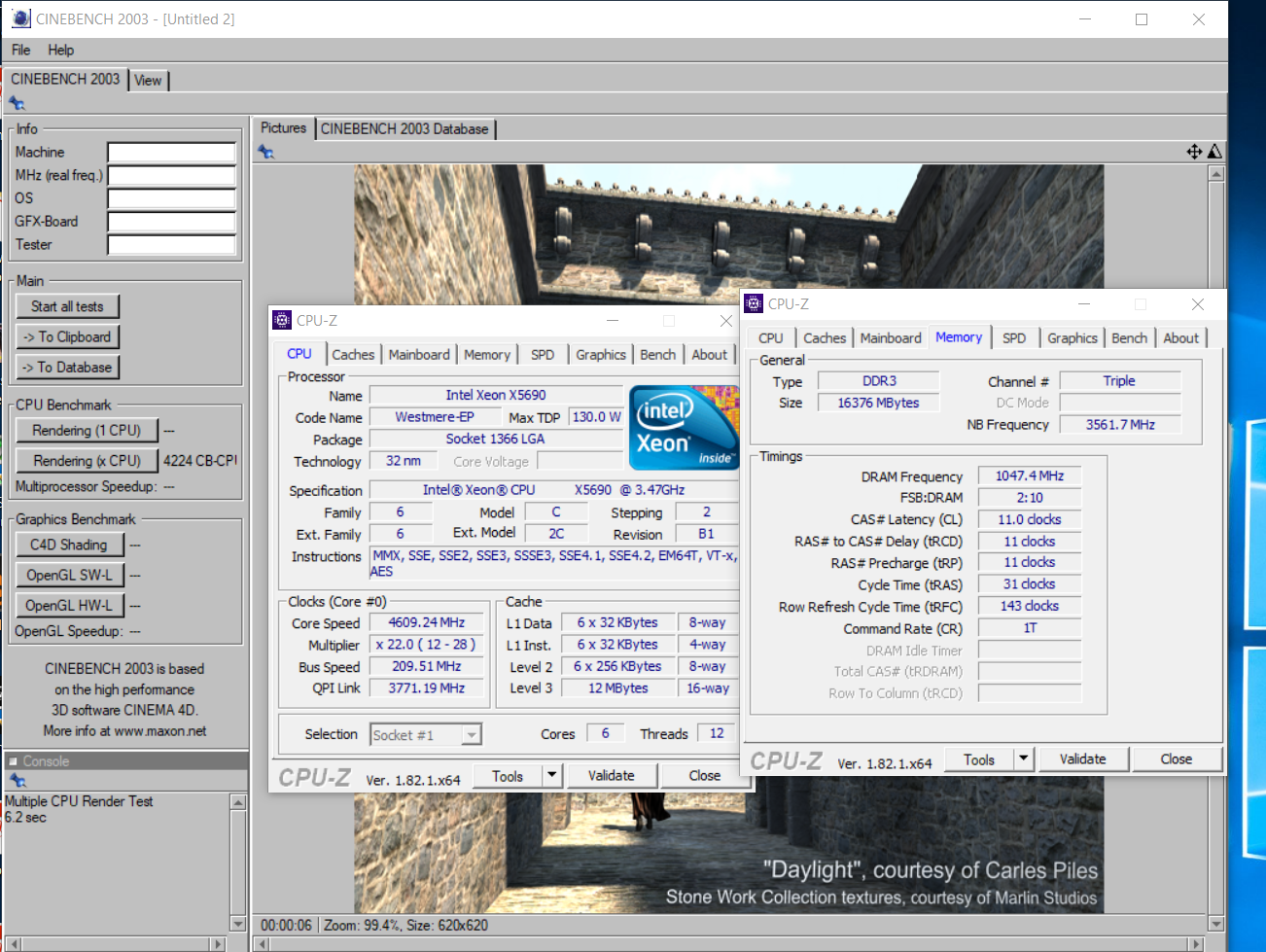Click the Tester input field
The height and width of the screenshot is (952, 1266).
pos(172,245)
